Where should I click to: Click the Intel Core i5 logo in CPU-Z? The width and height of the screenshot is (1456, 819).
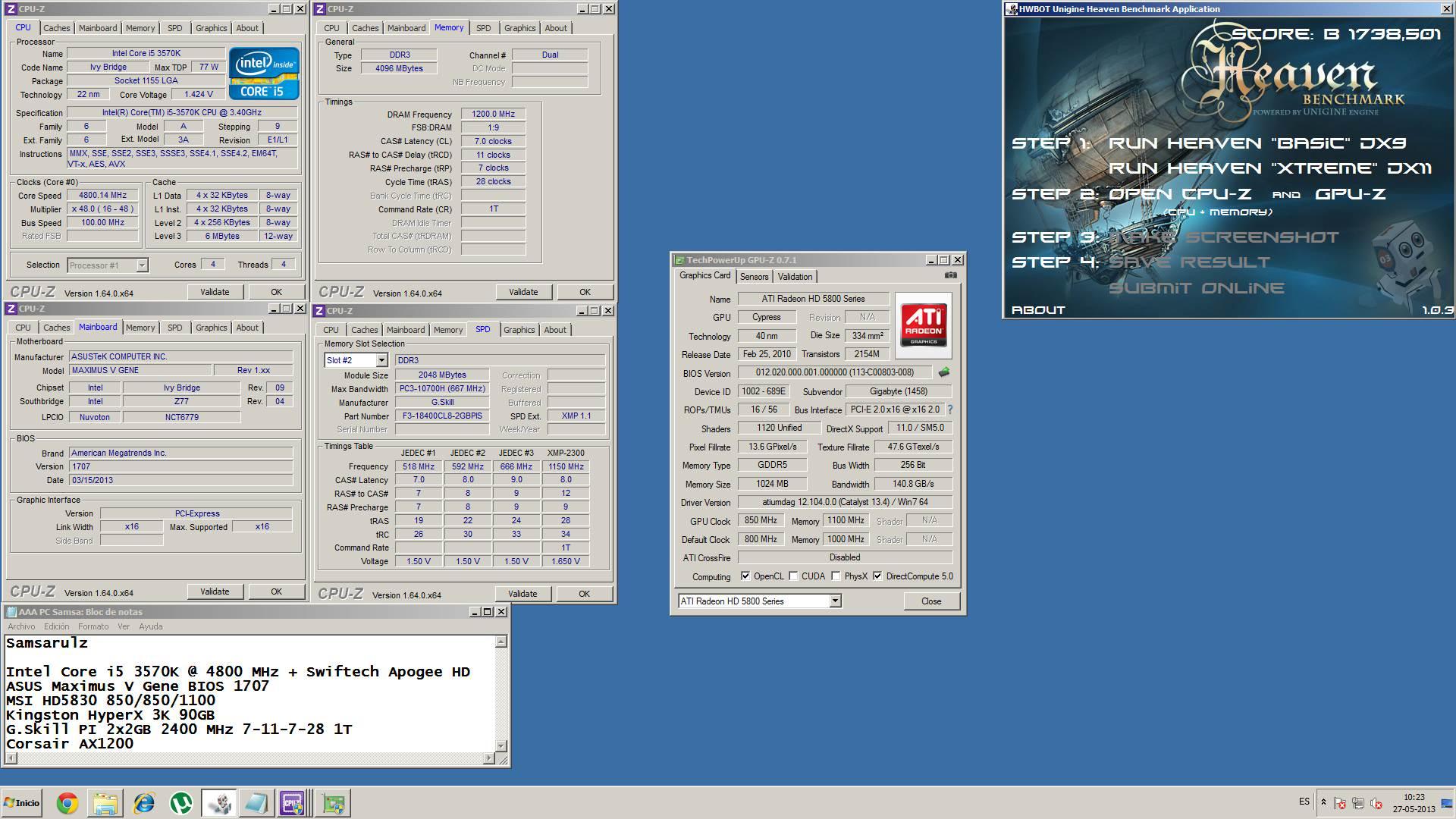(x=264, y=74)
